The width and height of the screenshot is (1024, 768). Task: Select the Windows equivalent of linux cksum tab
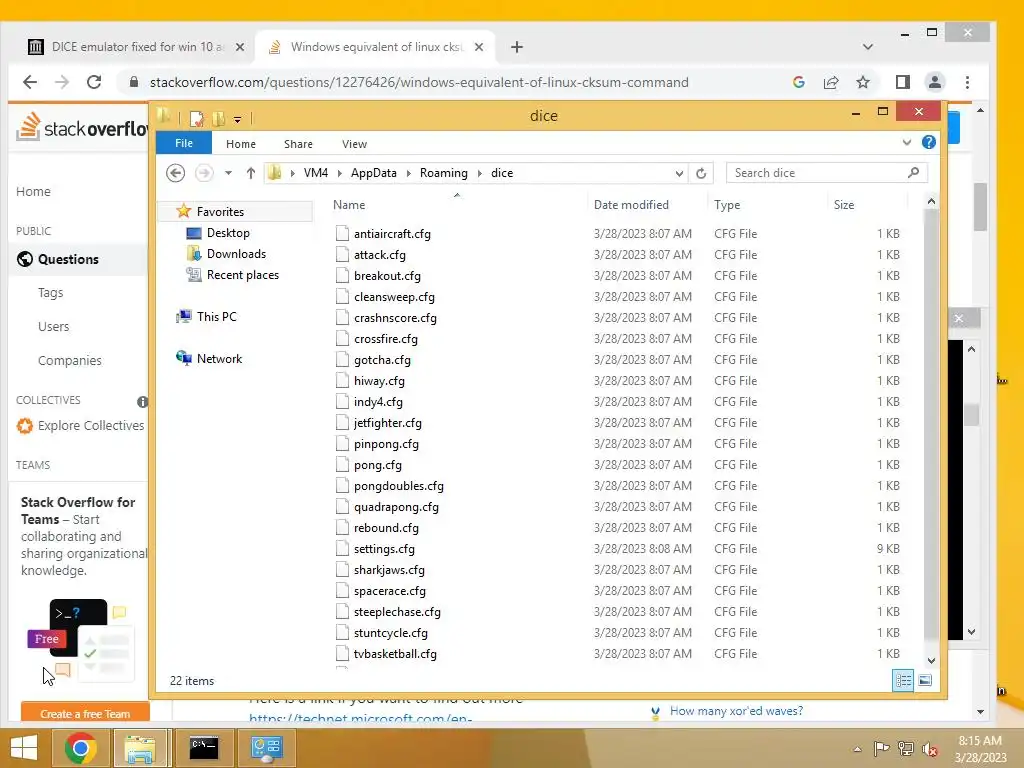click(x=376, y=47)
